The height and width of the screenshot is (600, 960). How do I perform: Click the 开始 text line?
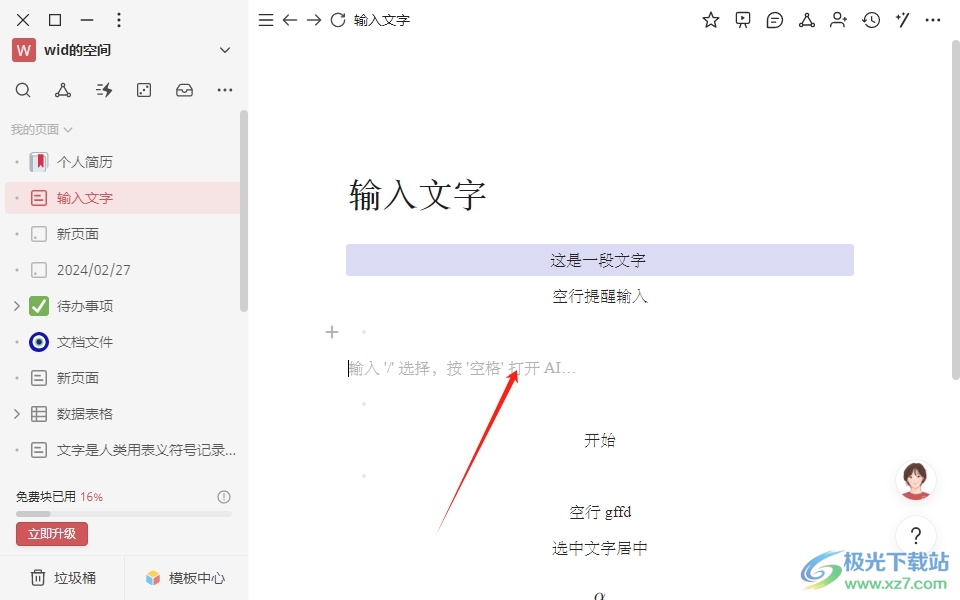click(599, 440)
